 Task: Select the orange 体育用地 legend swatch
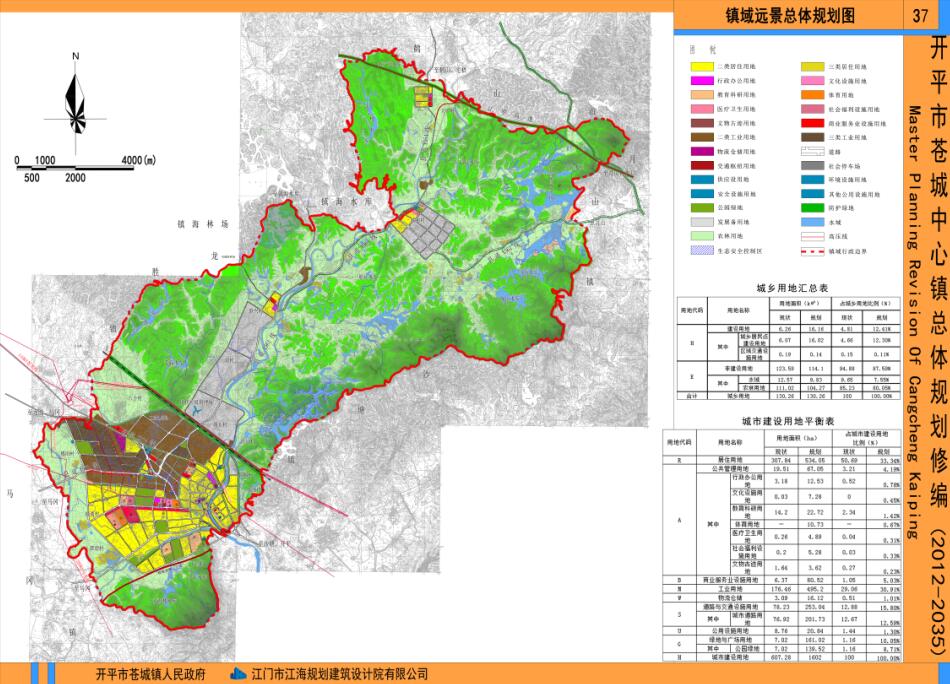[813, 94]
